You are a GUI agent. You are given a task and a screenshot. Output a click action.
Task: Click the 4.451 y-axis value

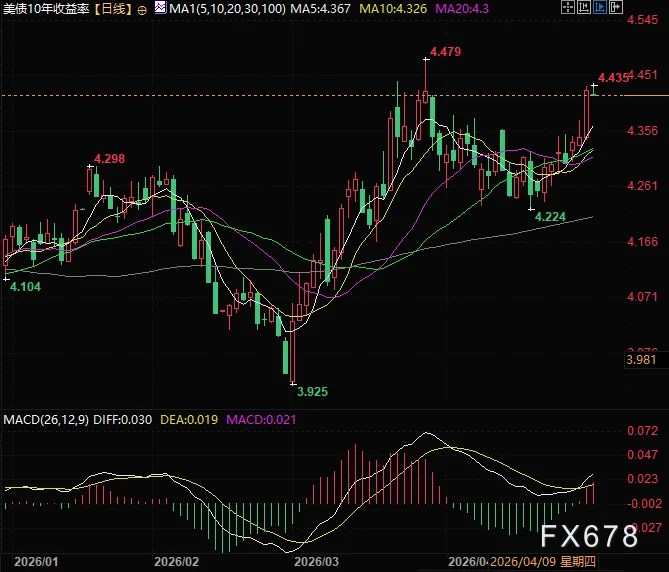(x=644, y=75)
